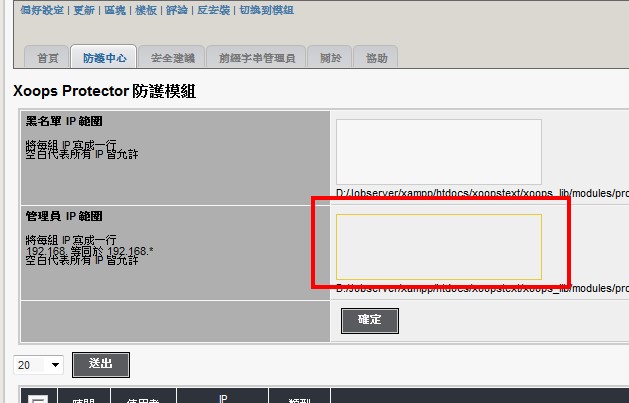The height and width of the screenshot is (403, 629).
Task: Select the 防護中心 tab
Action: click(x=104, y=58)
